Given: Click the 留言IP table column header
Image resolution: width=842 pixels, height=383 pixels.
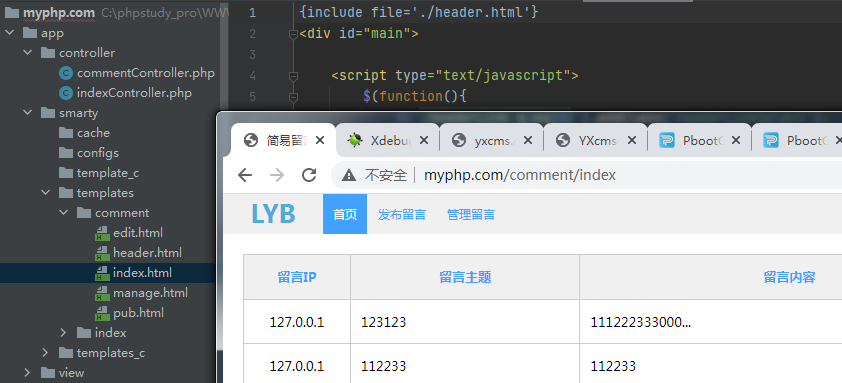Looking at the screenshot, I should point(297,277).
